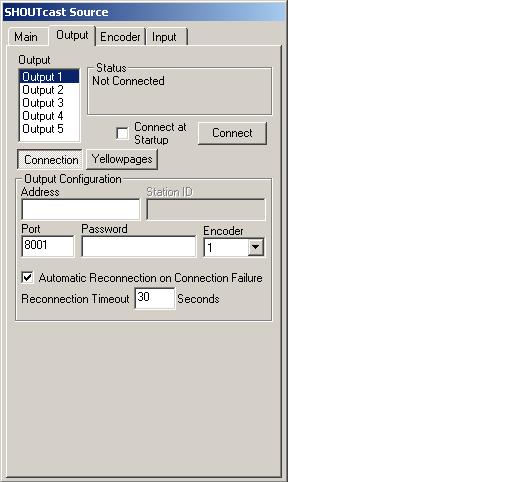The width and height of the screenshot is (512, 482).
Task: Click the Connect button
Action: pyautogui.click(x=232, y=133)
